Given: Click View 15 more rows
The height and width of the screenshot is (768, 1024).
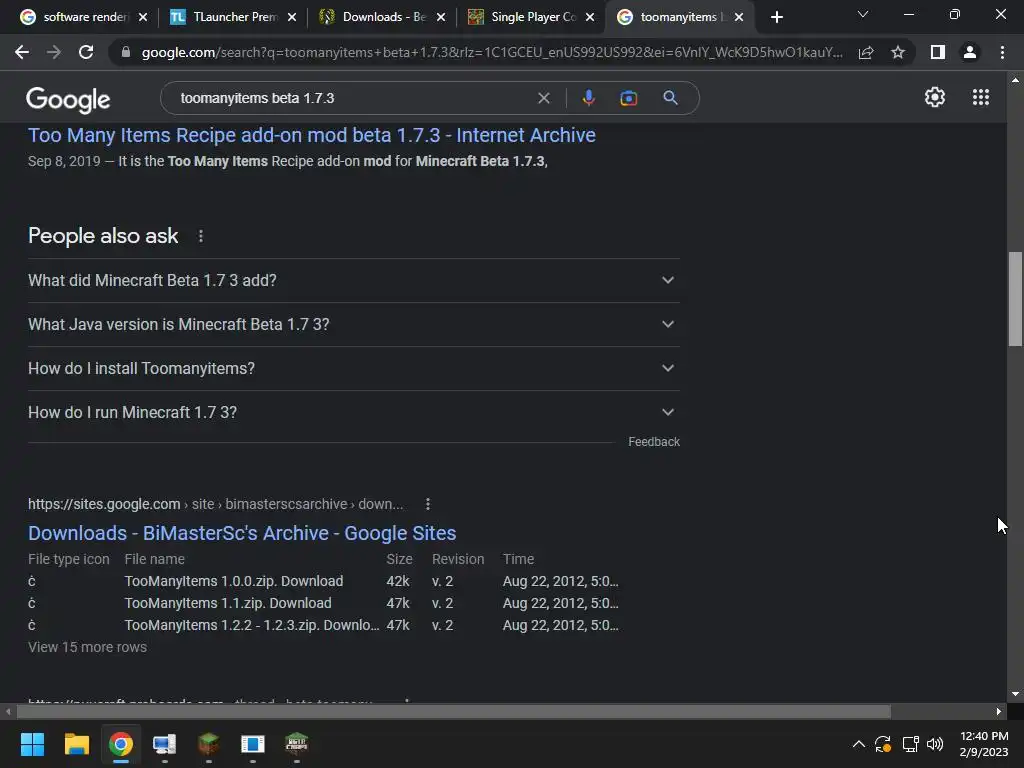Looking at the screenshot, I should tap(88, 647).
